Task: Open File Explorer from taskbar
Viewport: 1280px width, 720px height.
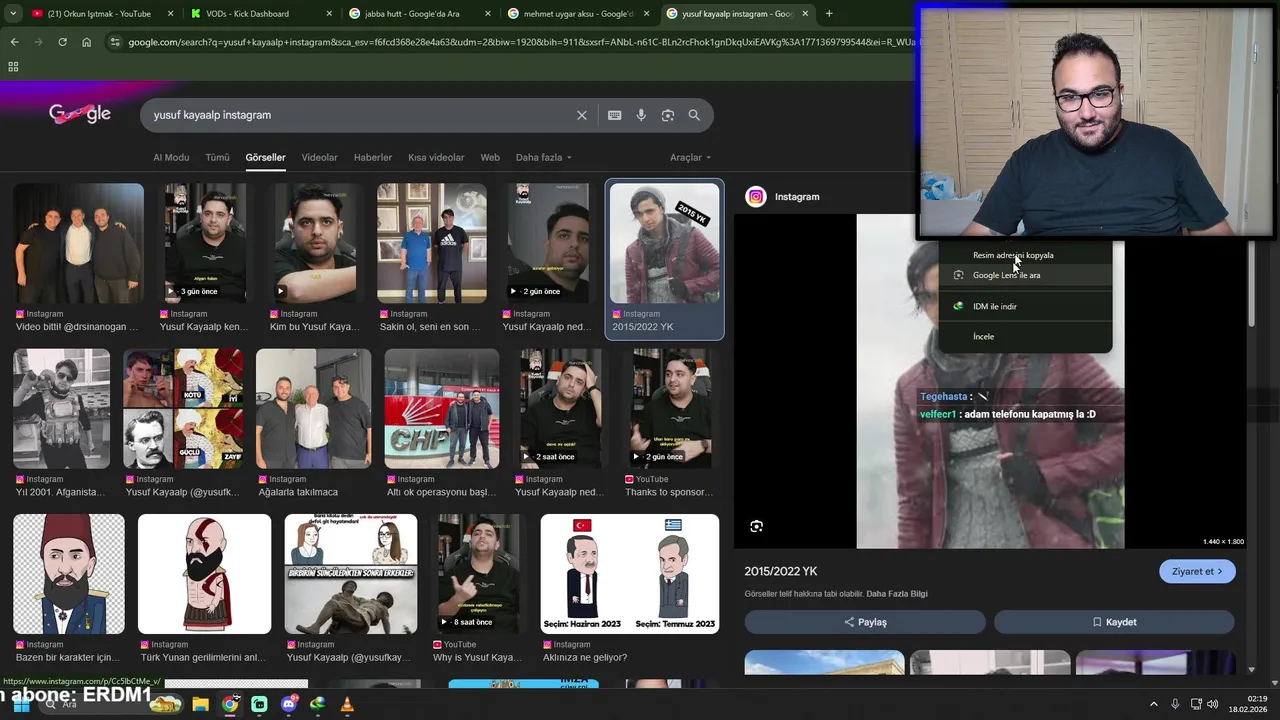Action: click(x=200, y=704)
